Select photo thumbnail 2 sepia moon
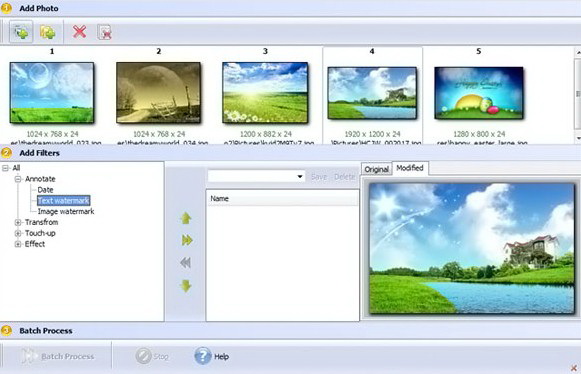This screenshot has height=374, width=581. tap(159, 93)
